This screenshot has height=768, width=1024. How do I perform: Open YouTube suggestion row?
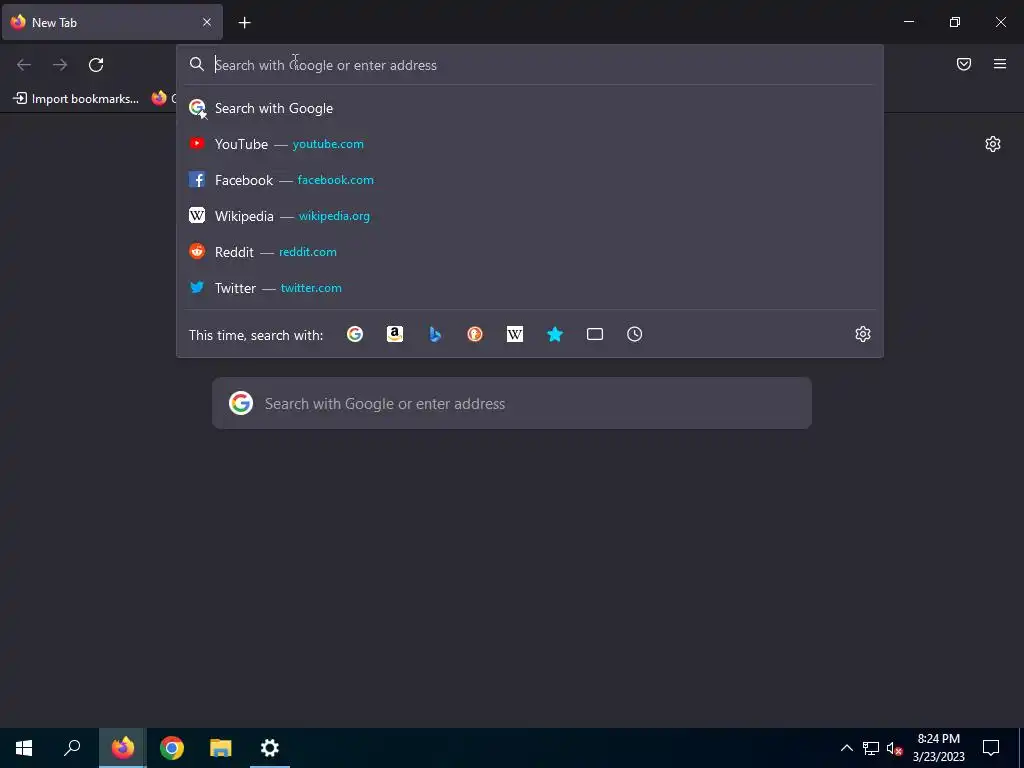[530, 144]
